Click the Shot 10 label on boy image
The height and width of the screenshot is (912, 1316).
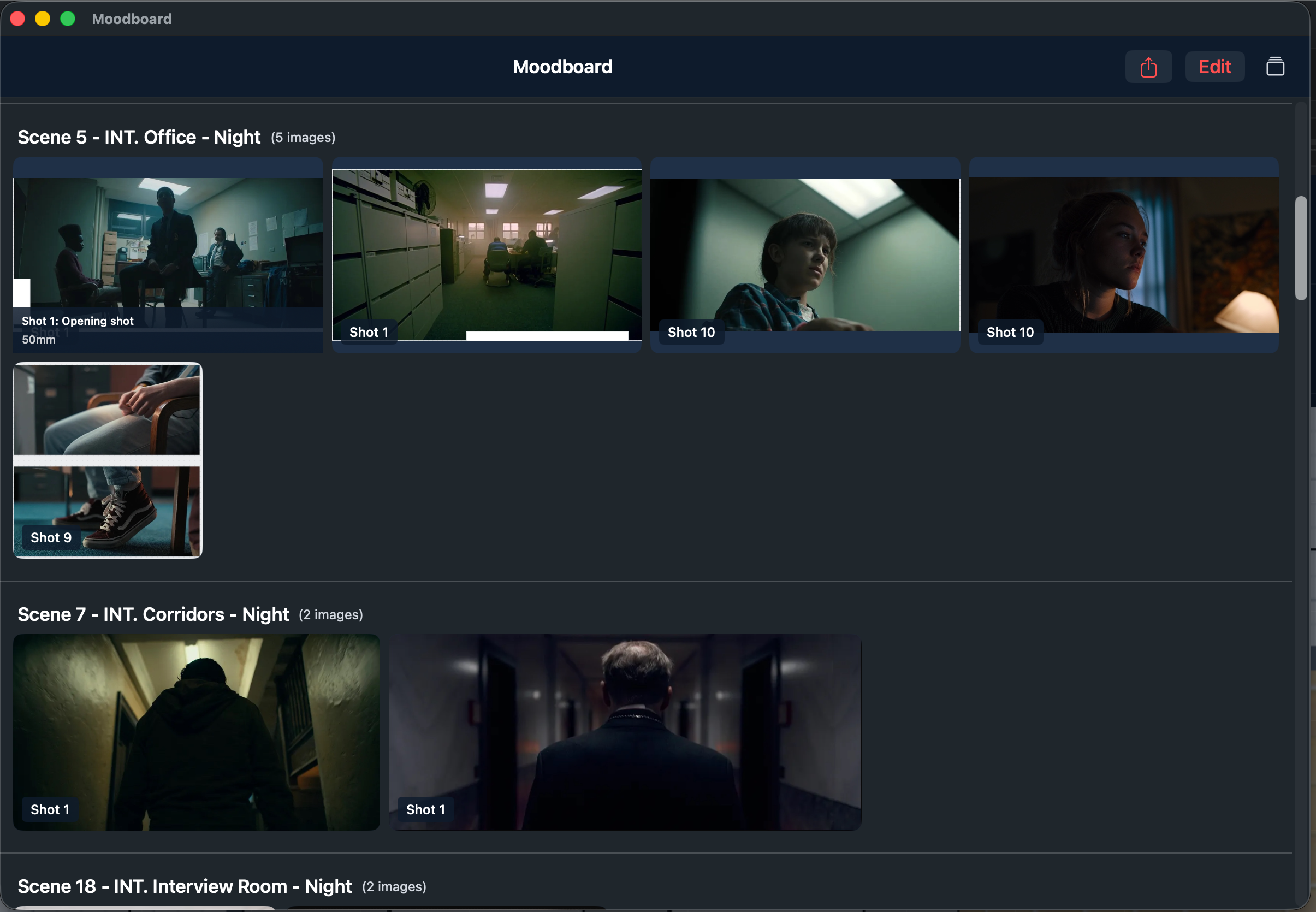tap(691, 333)
